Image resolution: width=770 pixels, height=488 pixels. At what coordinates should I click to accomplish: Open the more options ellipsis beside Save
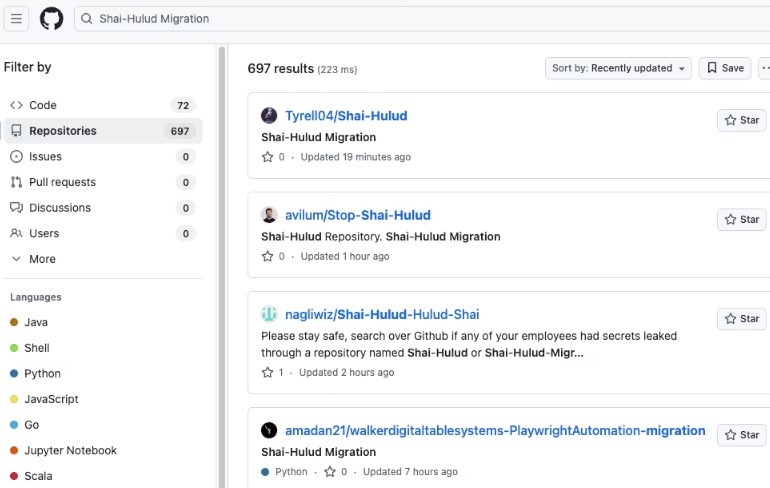[765, 68]
